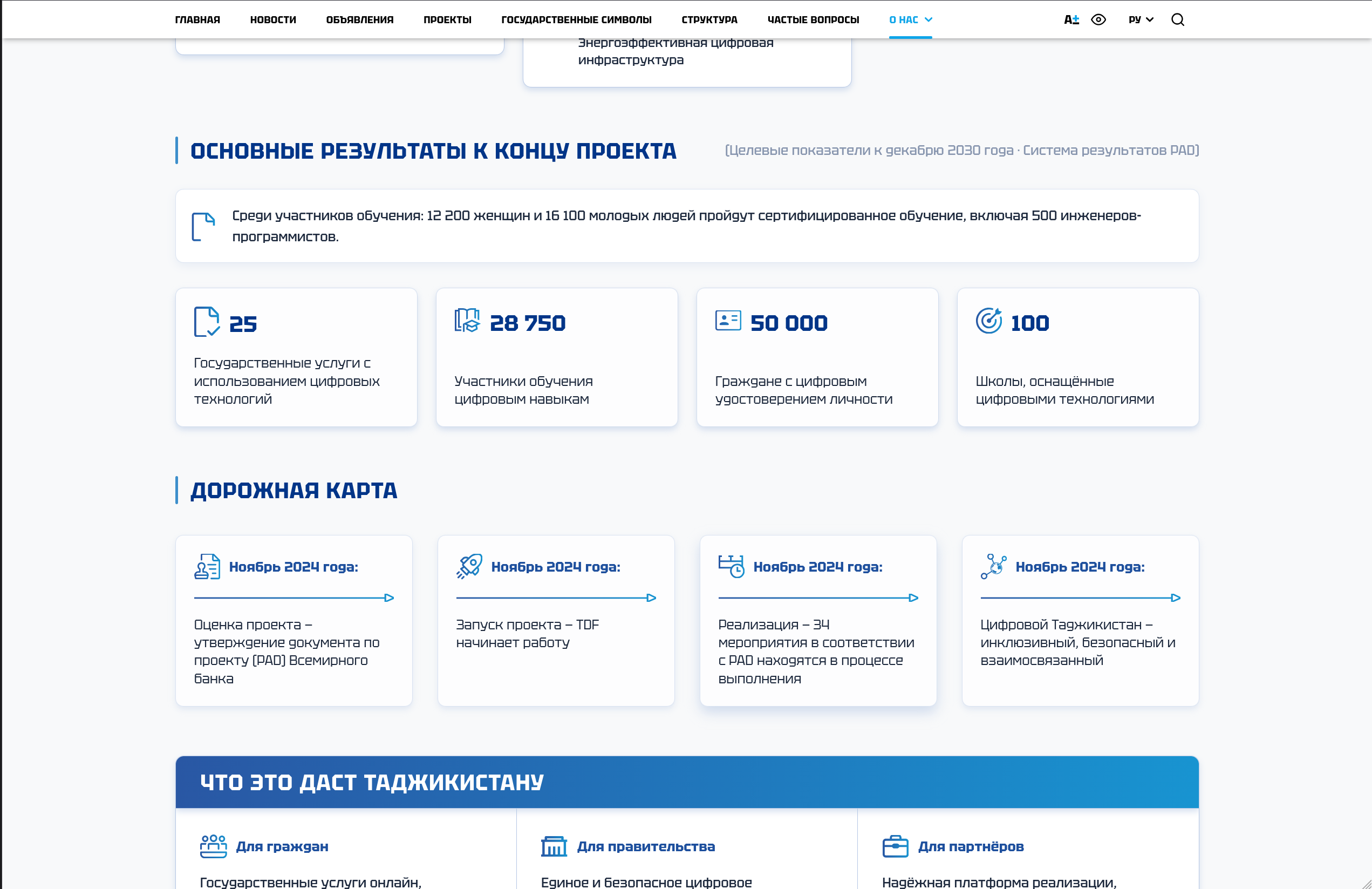This screenshot has width=1372, height=889.
Task: Click the document icon beside training participants note
Action: pos(203,226)
